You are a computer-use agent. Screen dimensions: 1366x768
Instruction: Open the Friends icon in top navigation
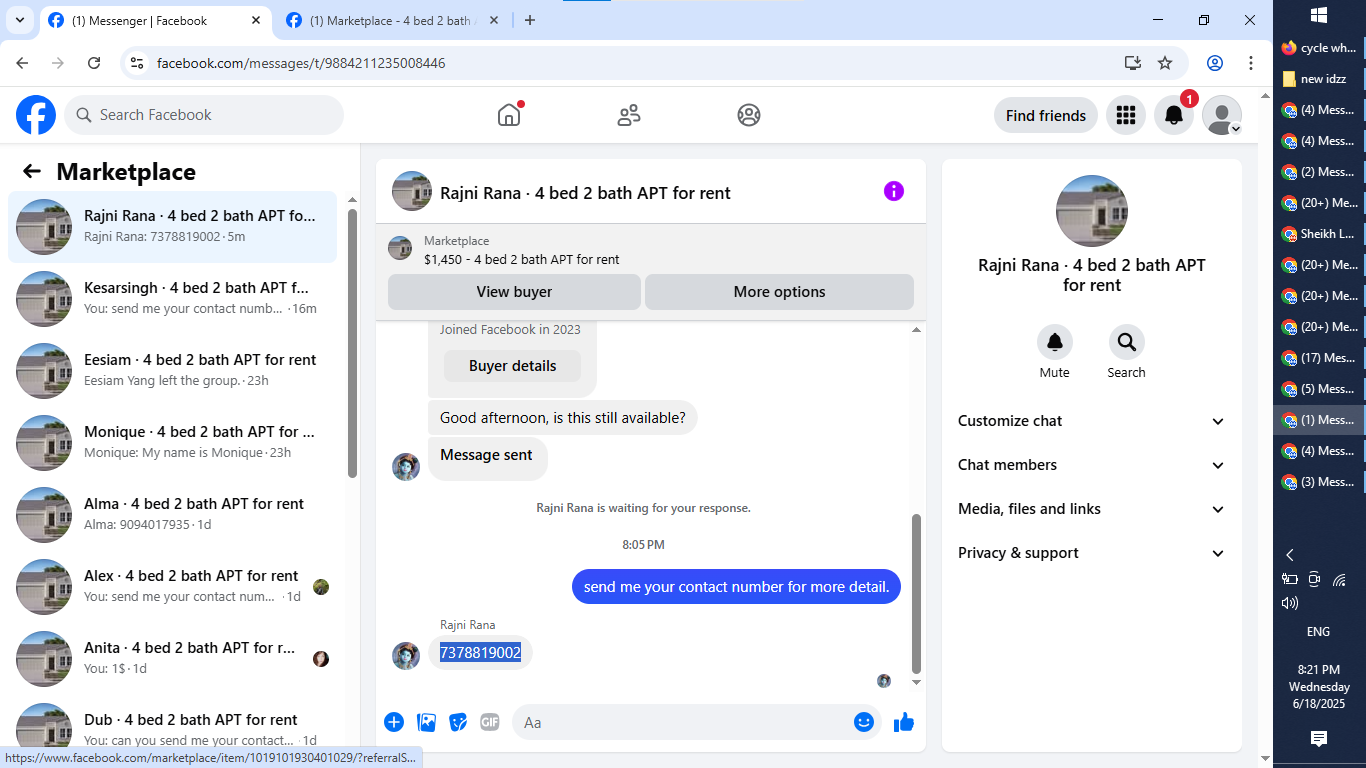(x=629, y=115)
